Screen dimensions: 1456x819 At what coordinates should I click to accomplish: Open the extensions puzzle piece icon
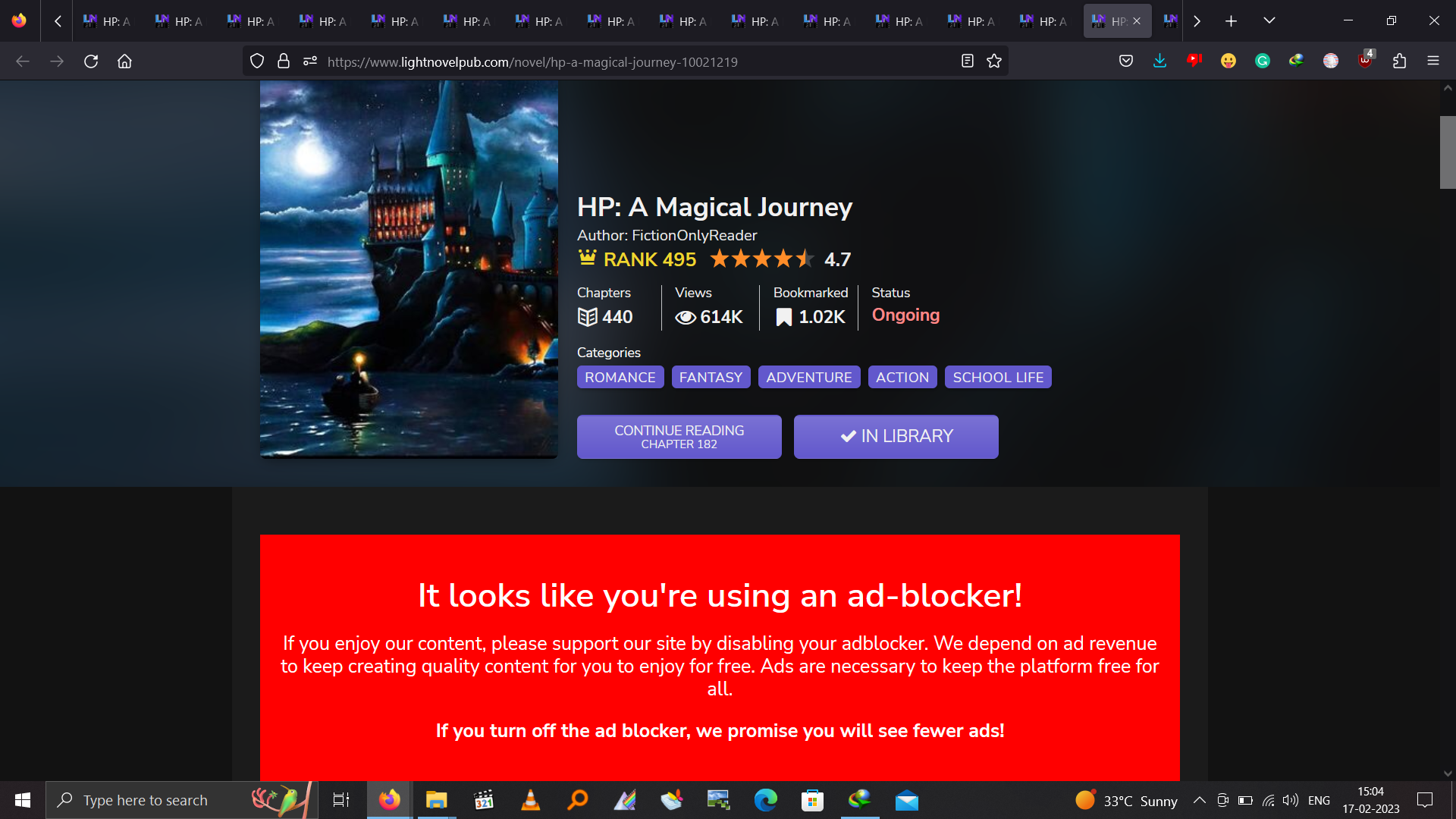1399,61
